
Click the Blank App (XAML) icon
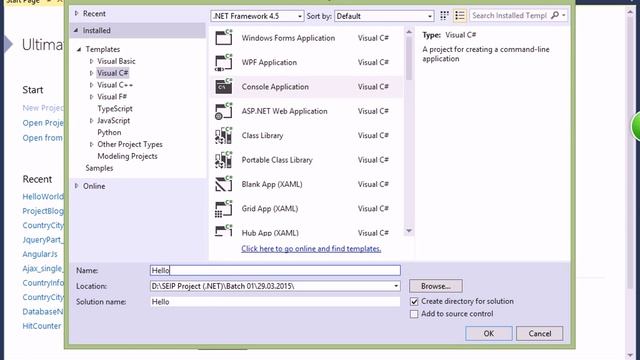point(223,184)
